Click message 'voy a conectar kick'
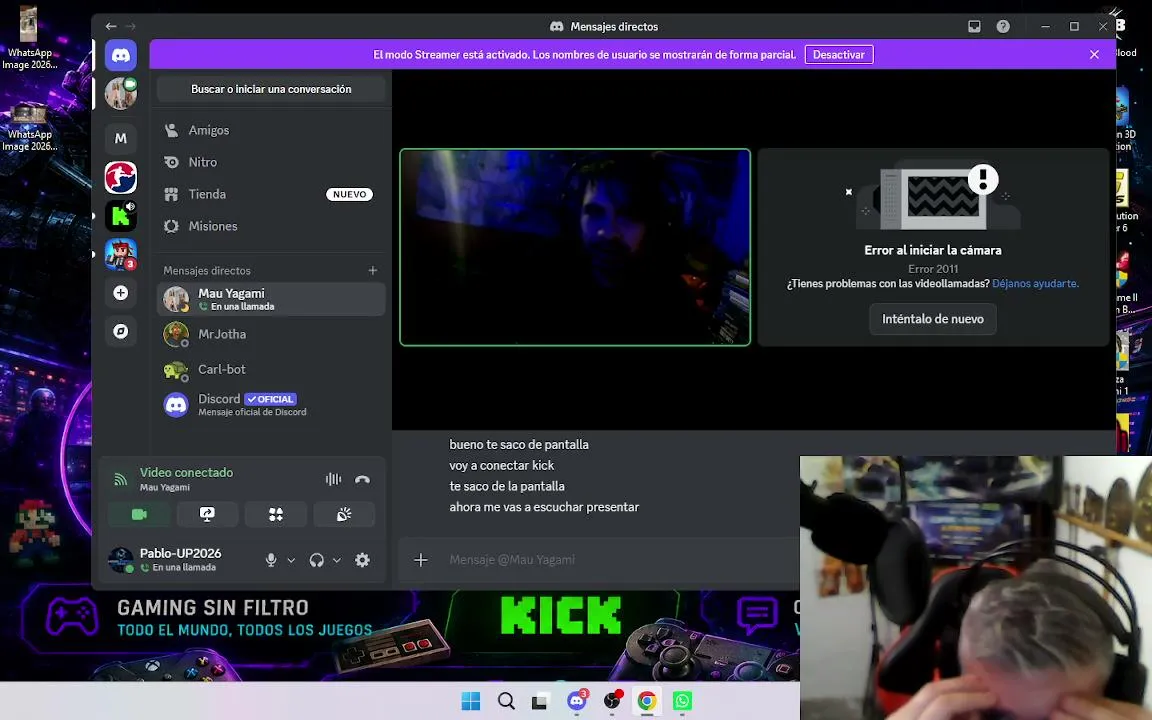Viewport: 1152px width, 720px height. pos(502,465)
